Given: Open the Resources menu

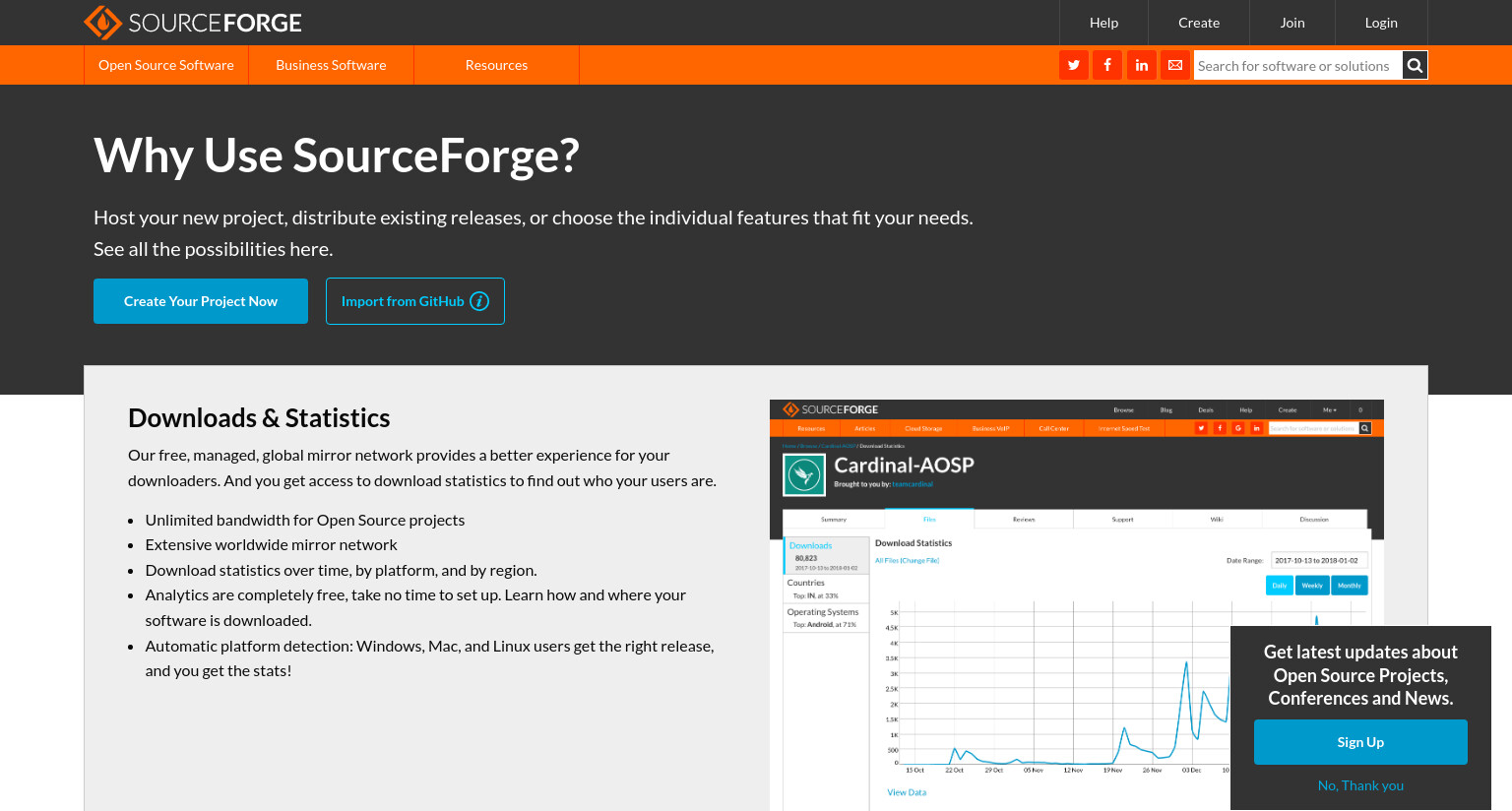Looking at the screenshot, I should click(x=496, y=65).
